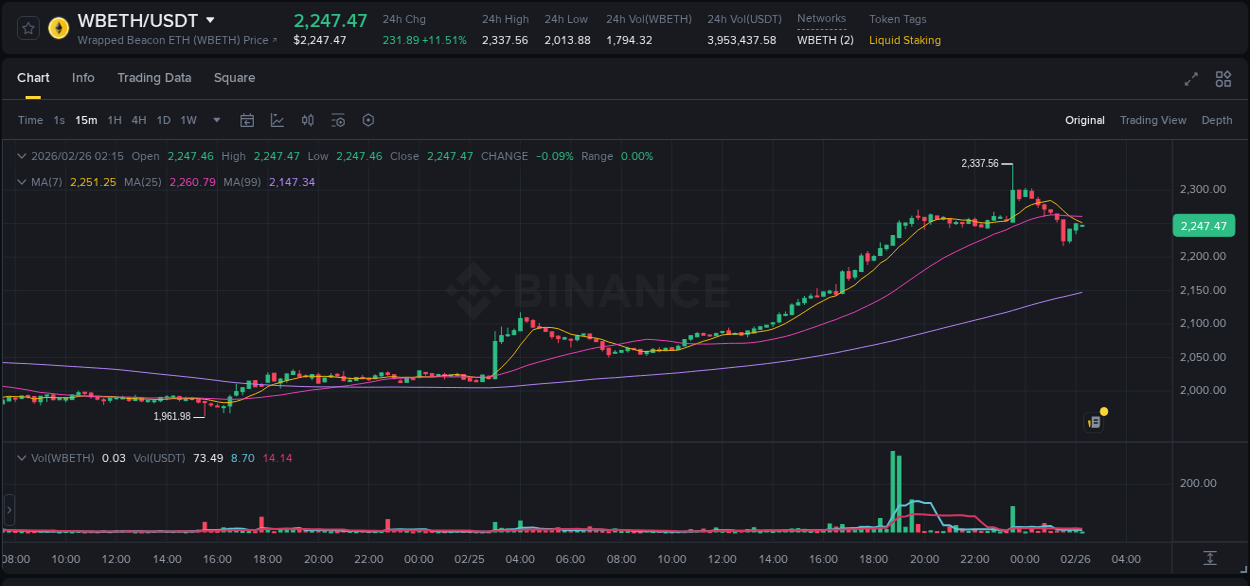
Task: Switch to the Trading Data tab
Action: 154,78
